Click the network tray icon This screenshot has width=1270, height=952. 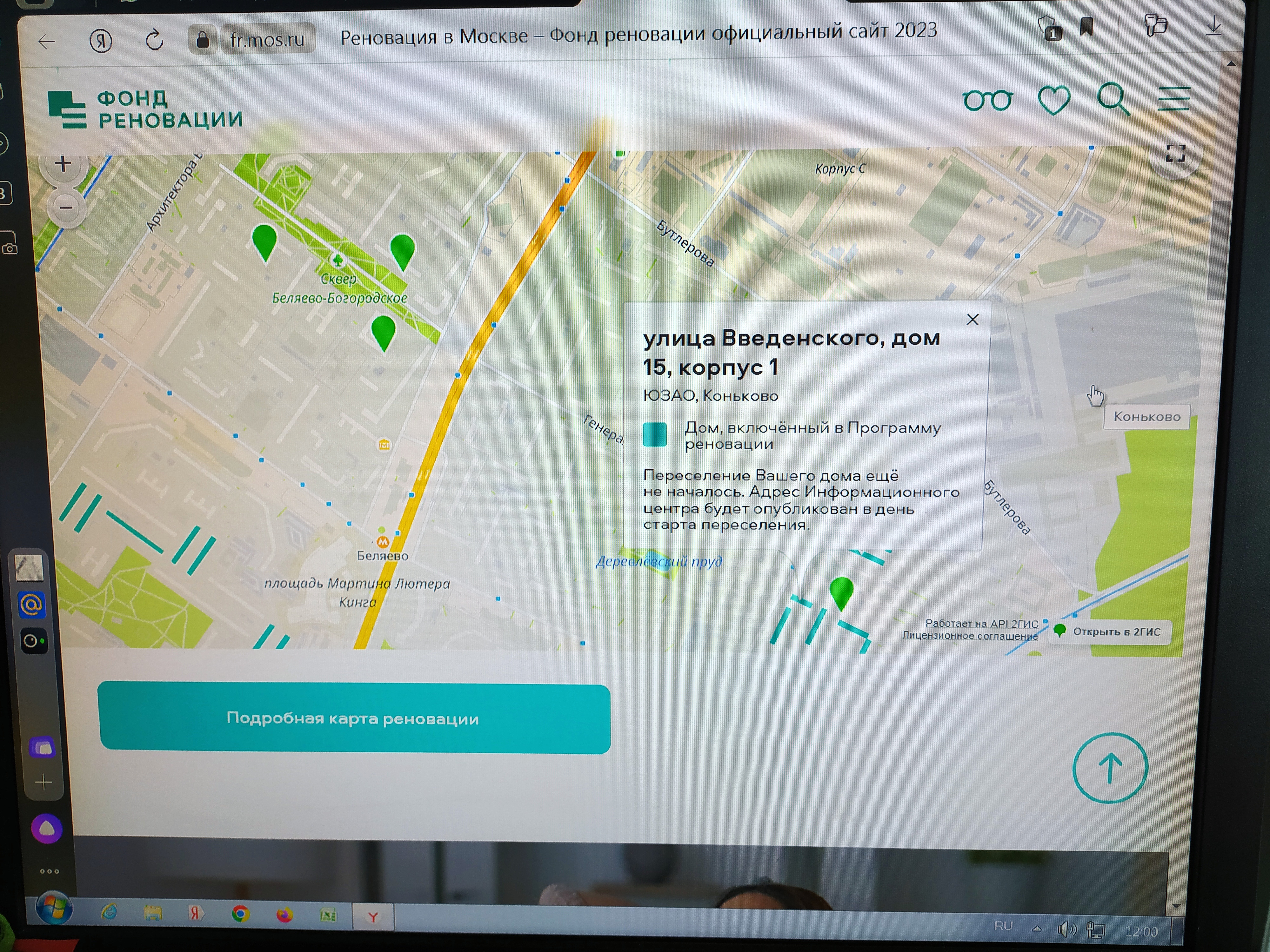click(x=1095, y=931)
